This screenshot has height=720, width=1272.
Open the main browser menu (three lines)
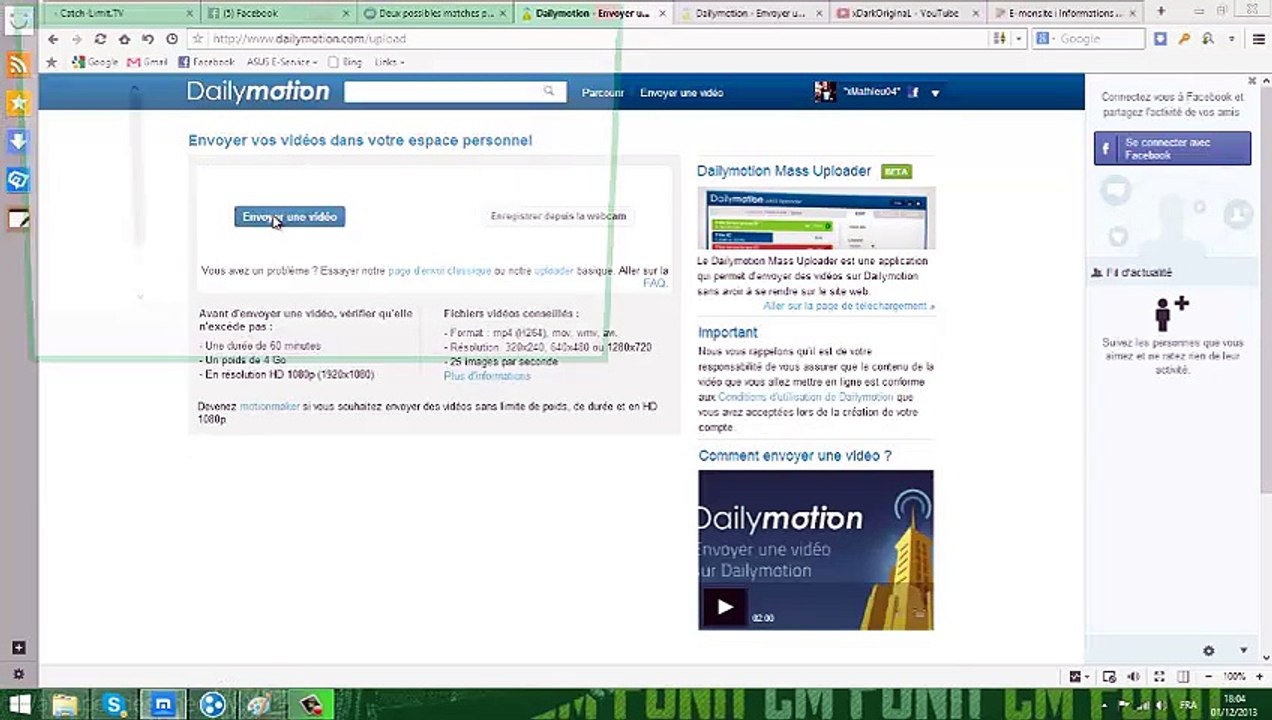[1258, 39]
